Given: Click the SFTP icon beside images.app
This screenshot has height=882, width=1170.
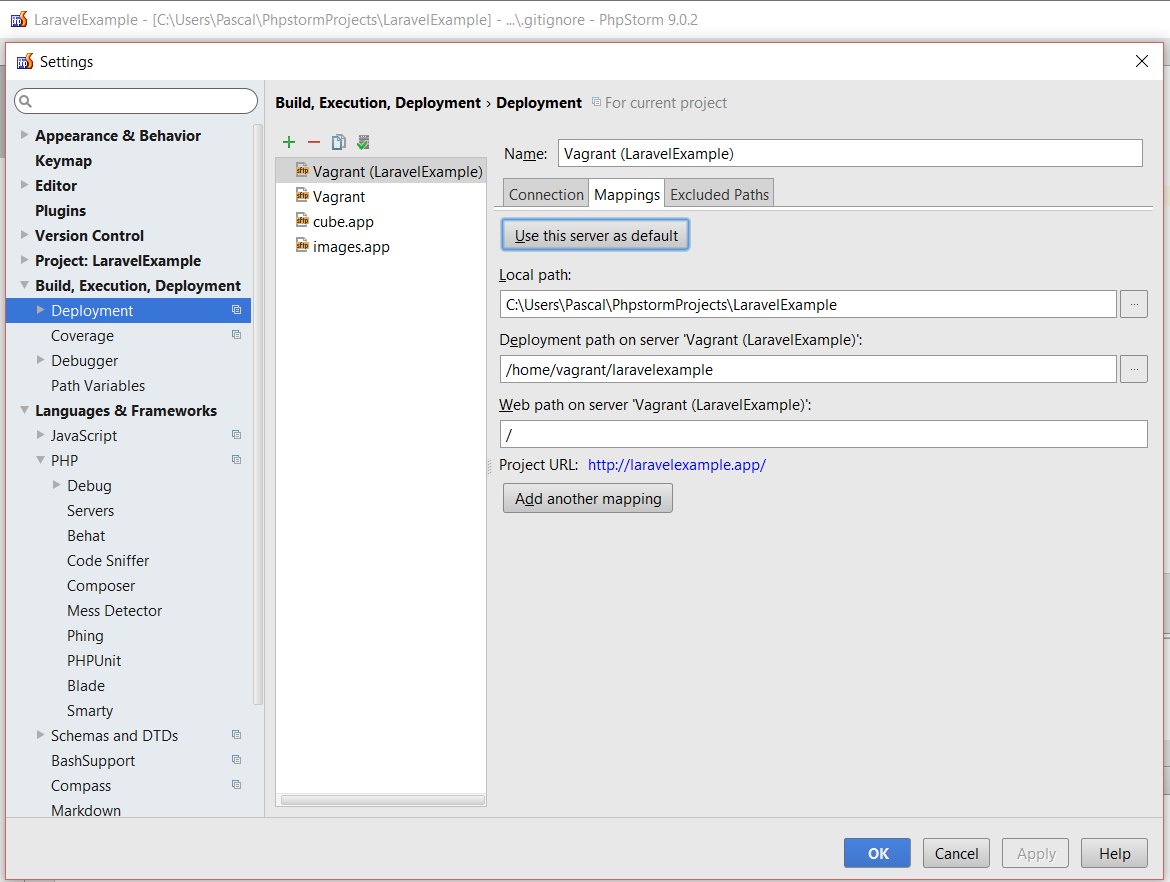Looking at the screenshot, I should point(302,246).
